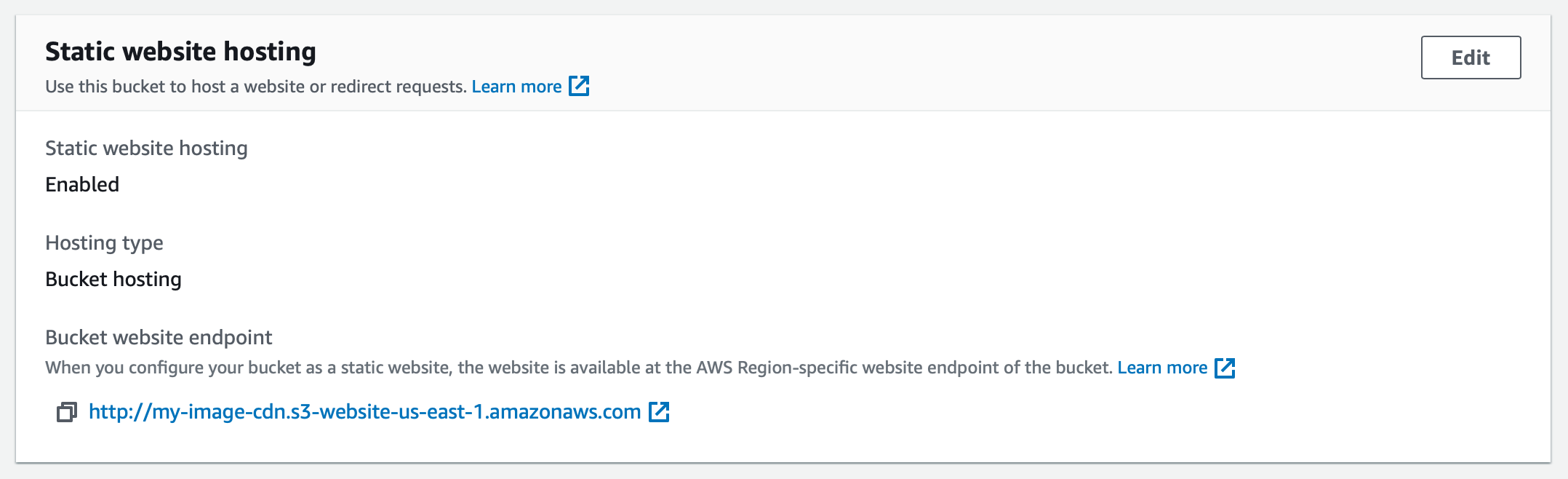Image resolution: width=1568 pixels, height=479 pixels.
Task: Open the my-image-cdn s3-website endpoint link
Action: click(x=364, y=412)
